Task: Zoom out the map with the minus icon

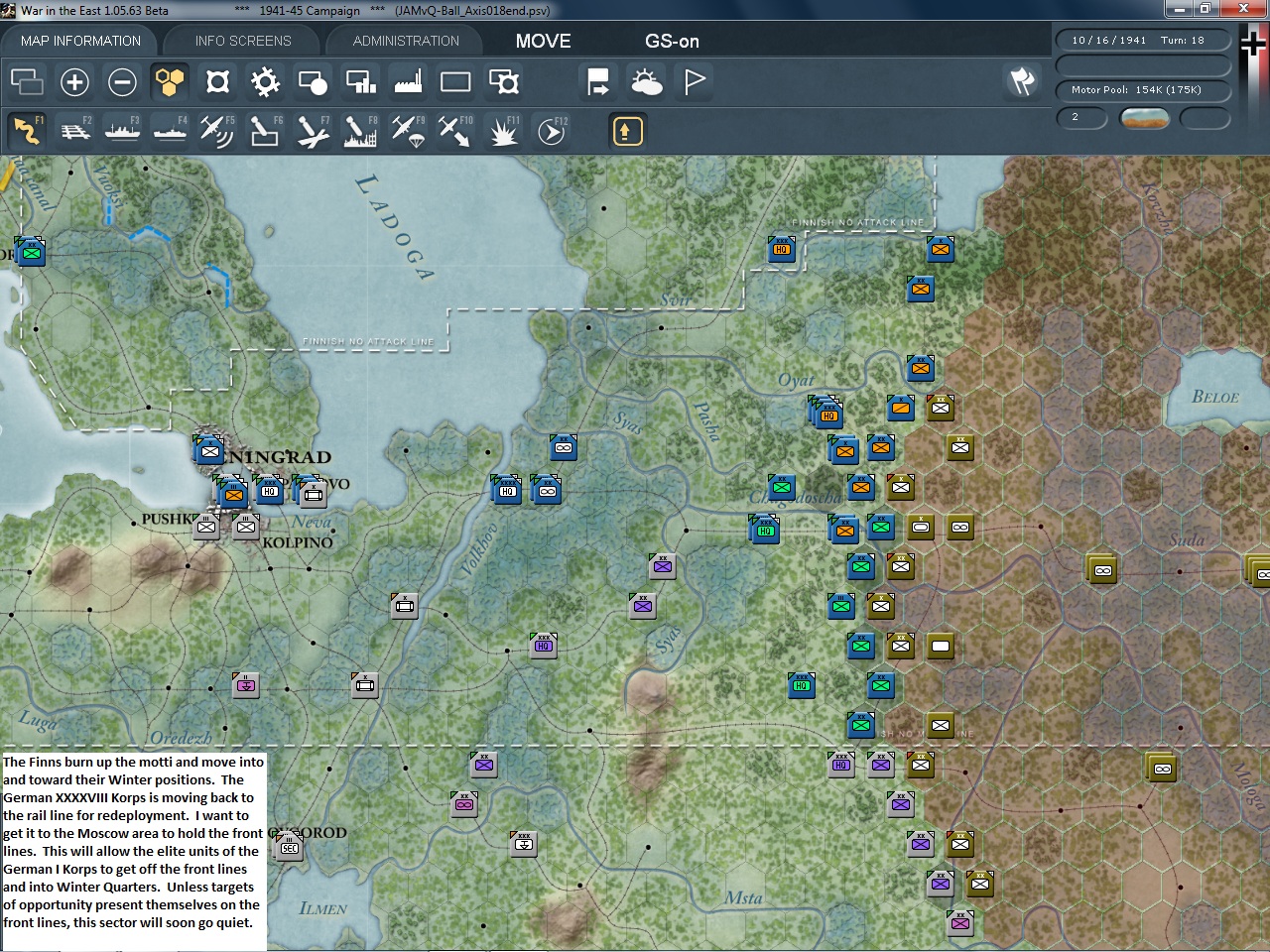Action: (x=122, y=81)
